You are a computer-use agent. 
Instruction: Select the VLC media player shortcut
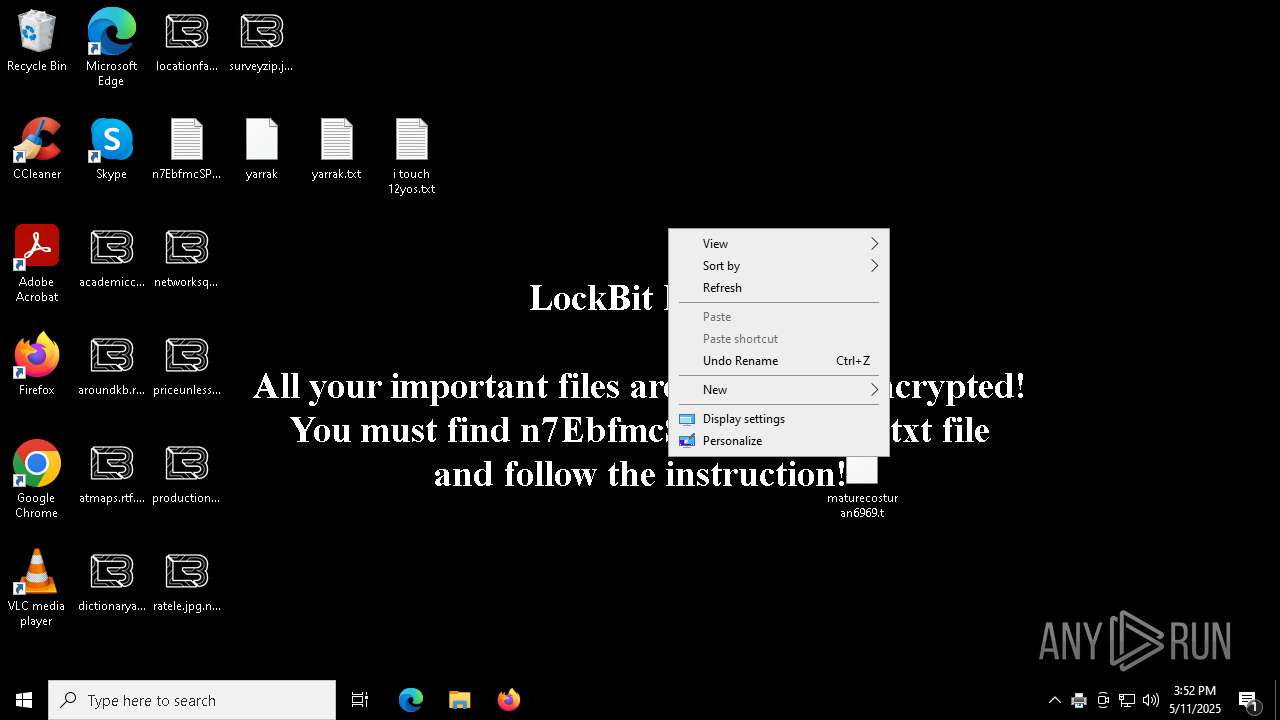pos(37,588)
